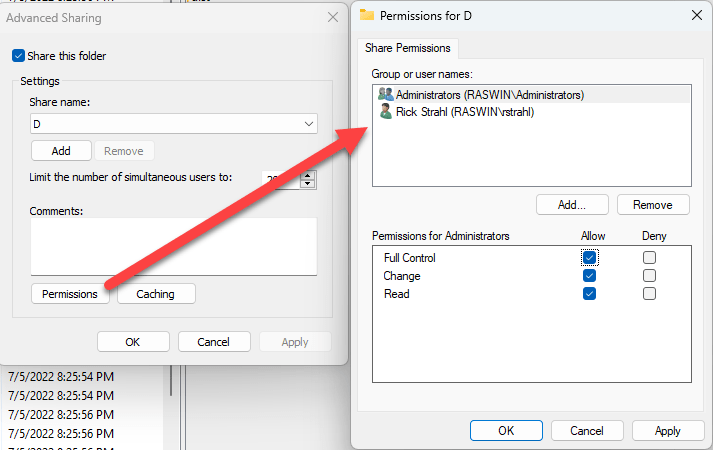Click inside the Comments text box
The image size is (713, 450).
pos(174,246)
